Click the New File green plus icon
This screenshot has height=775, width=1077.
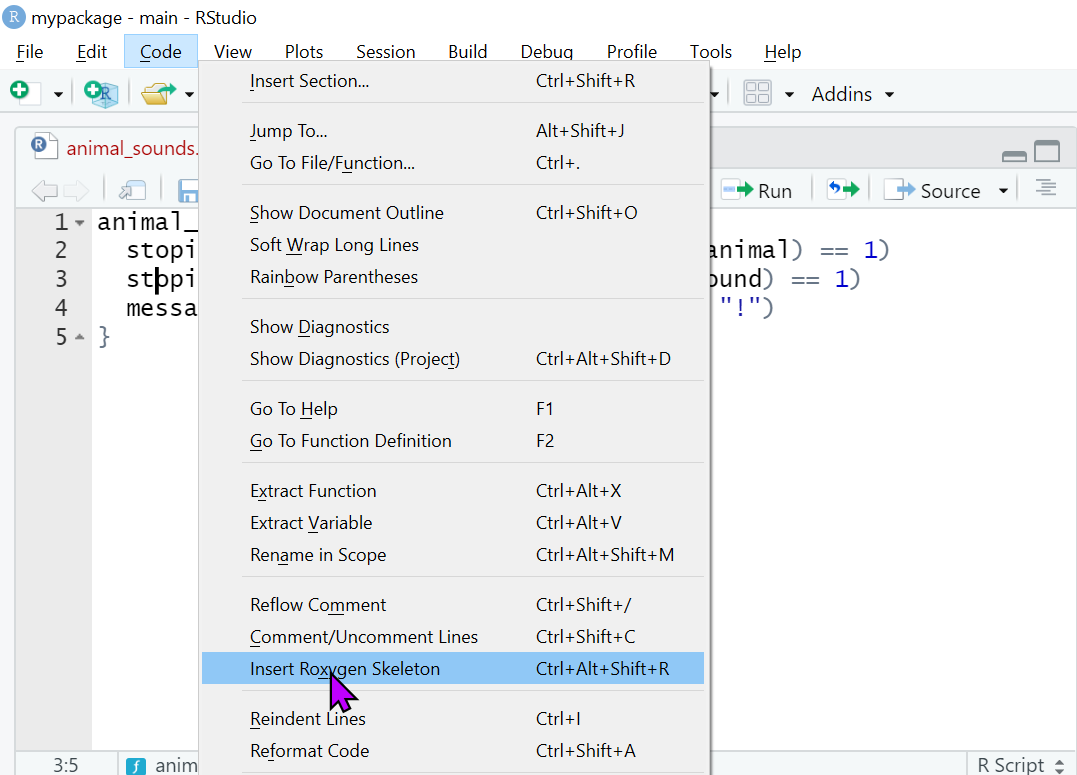pos(21,93)
